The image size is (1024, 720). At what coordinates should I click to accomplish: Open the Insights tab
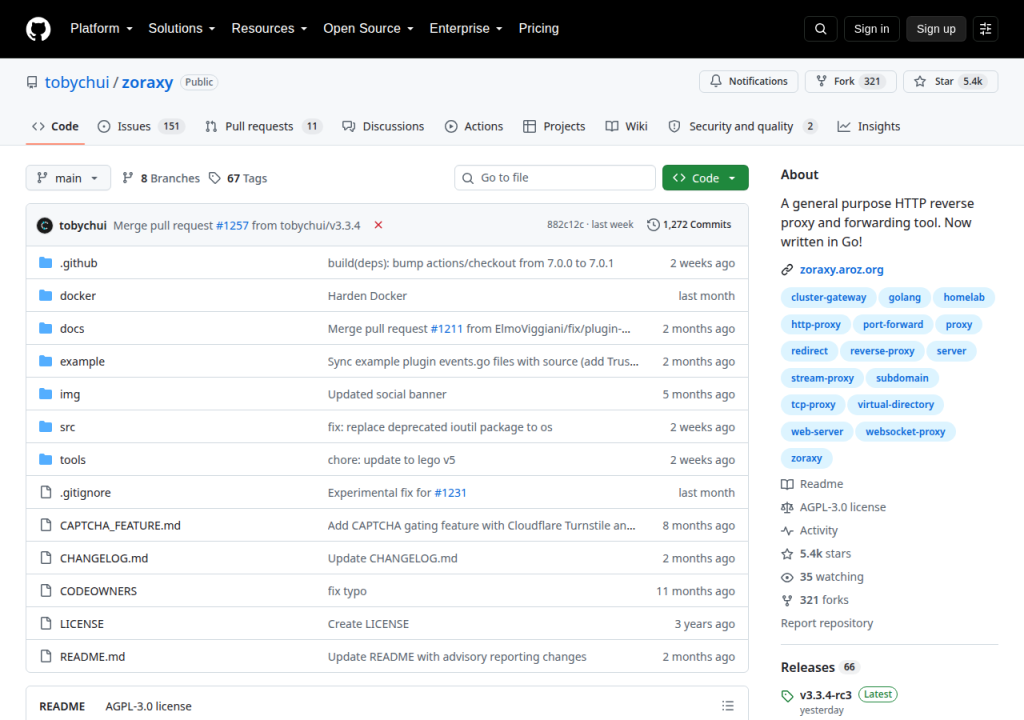click(869, 126)
